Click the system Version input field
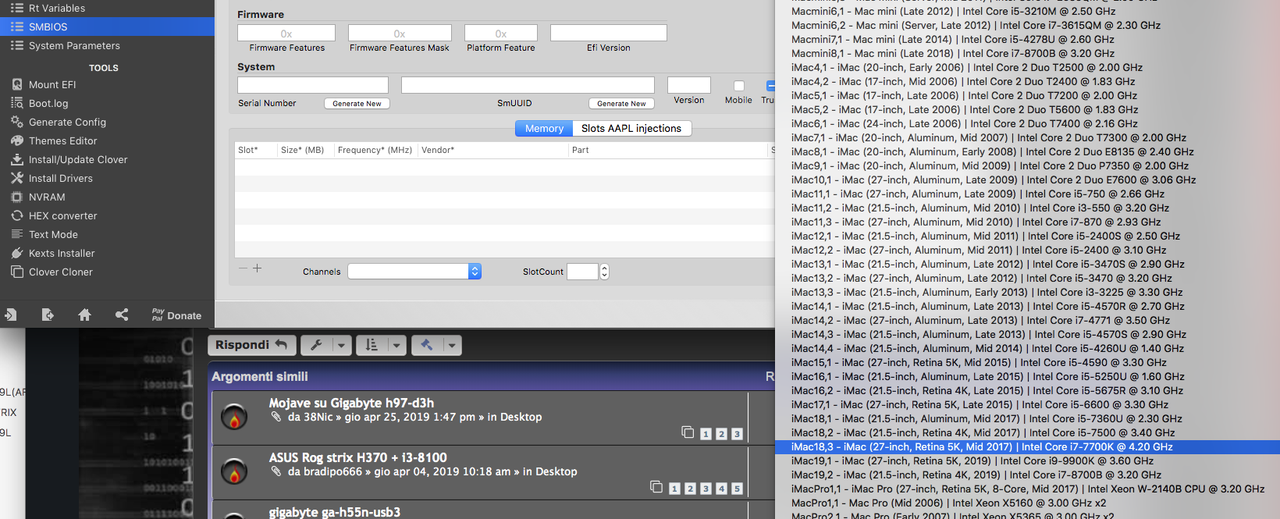Viewport: 1280px width, 519px height. pos(689,85)
